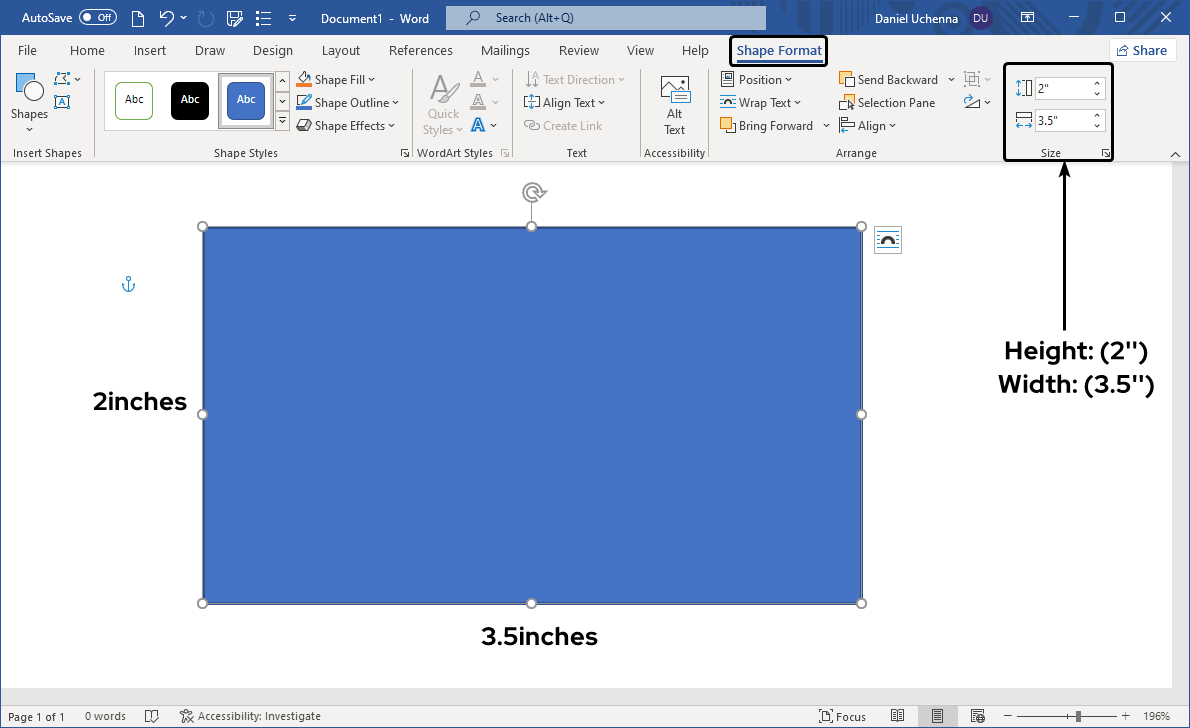This screenshot has height=728, width=1190.
Task: Click the Draw Text Box icon
Action: (62, 101)
